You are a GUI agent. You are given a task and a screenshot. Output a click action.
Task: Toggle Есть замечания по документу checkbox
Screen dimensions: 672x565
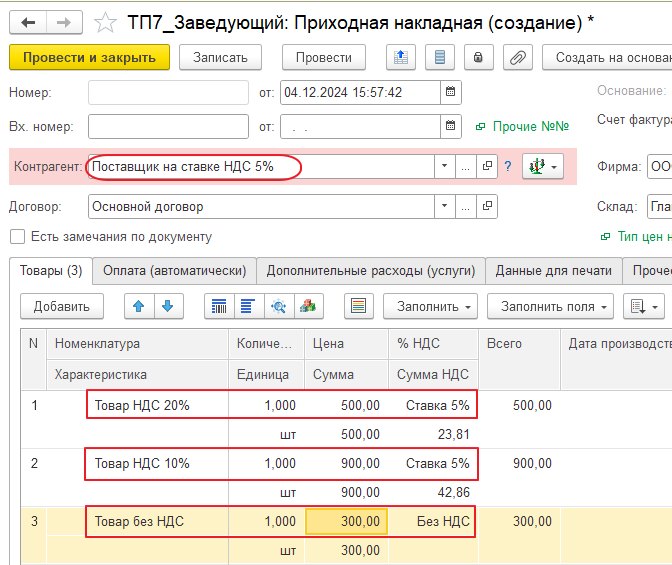(x=18, y=236)
